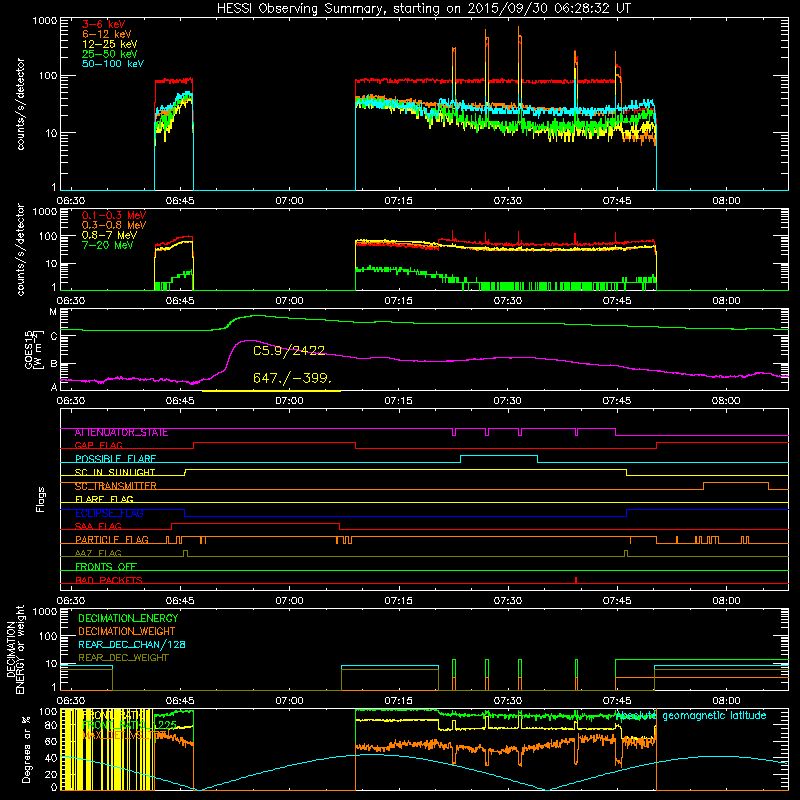Select the FLARE_FLAG label
The height and width of the screenshot is (800, 800).
tap(104, 499)
